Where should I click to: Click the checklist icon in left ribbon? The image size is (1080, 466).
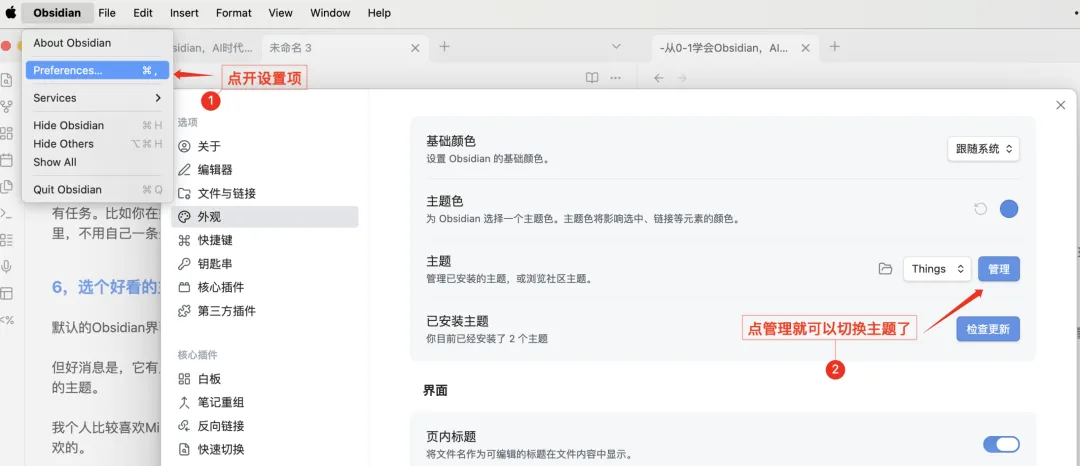click(7, 240)
